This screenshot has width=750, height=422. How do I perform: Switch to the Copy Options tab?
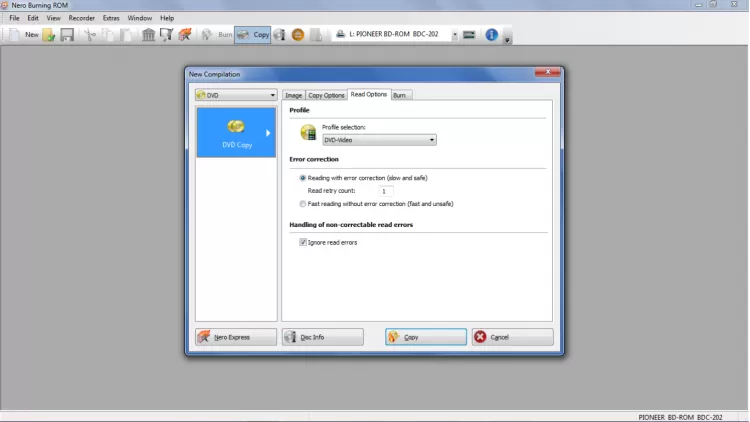pos(326,95)
